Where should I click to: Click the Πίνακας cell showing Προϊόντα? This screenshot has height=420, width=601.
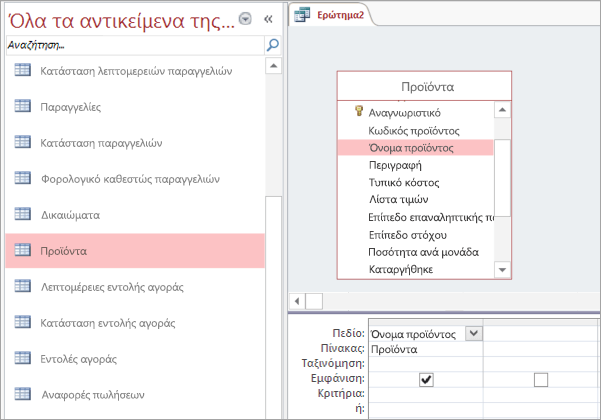click(x=425, y=349)
